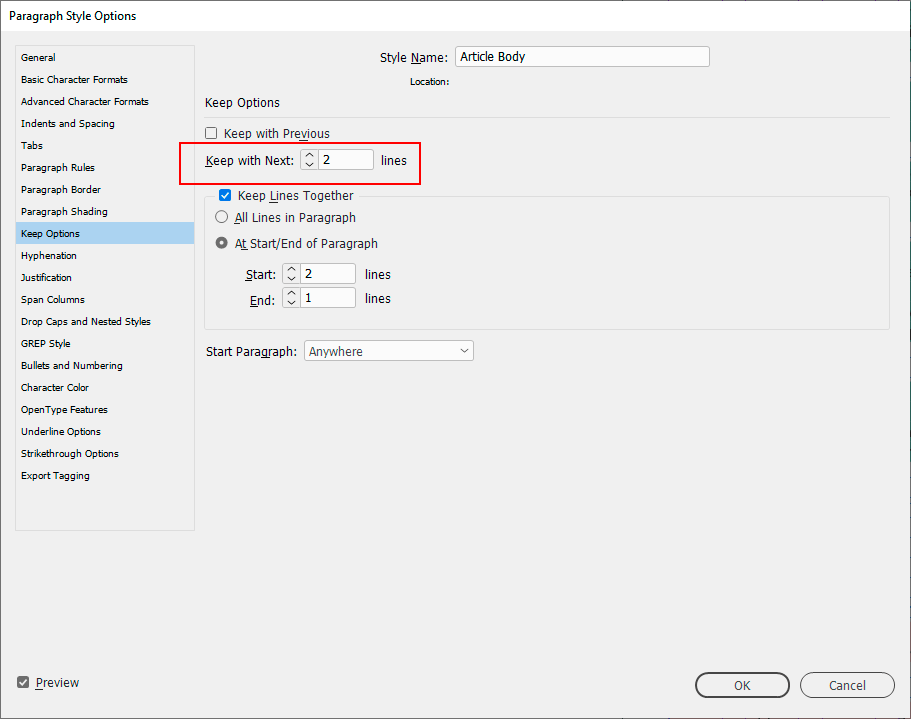
Task: Open the GREP Style section
Action: coord(45,343)
